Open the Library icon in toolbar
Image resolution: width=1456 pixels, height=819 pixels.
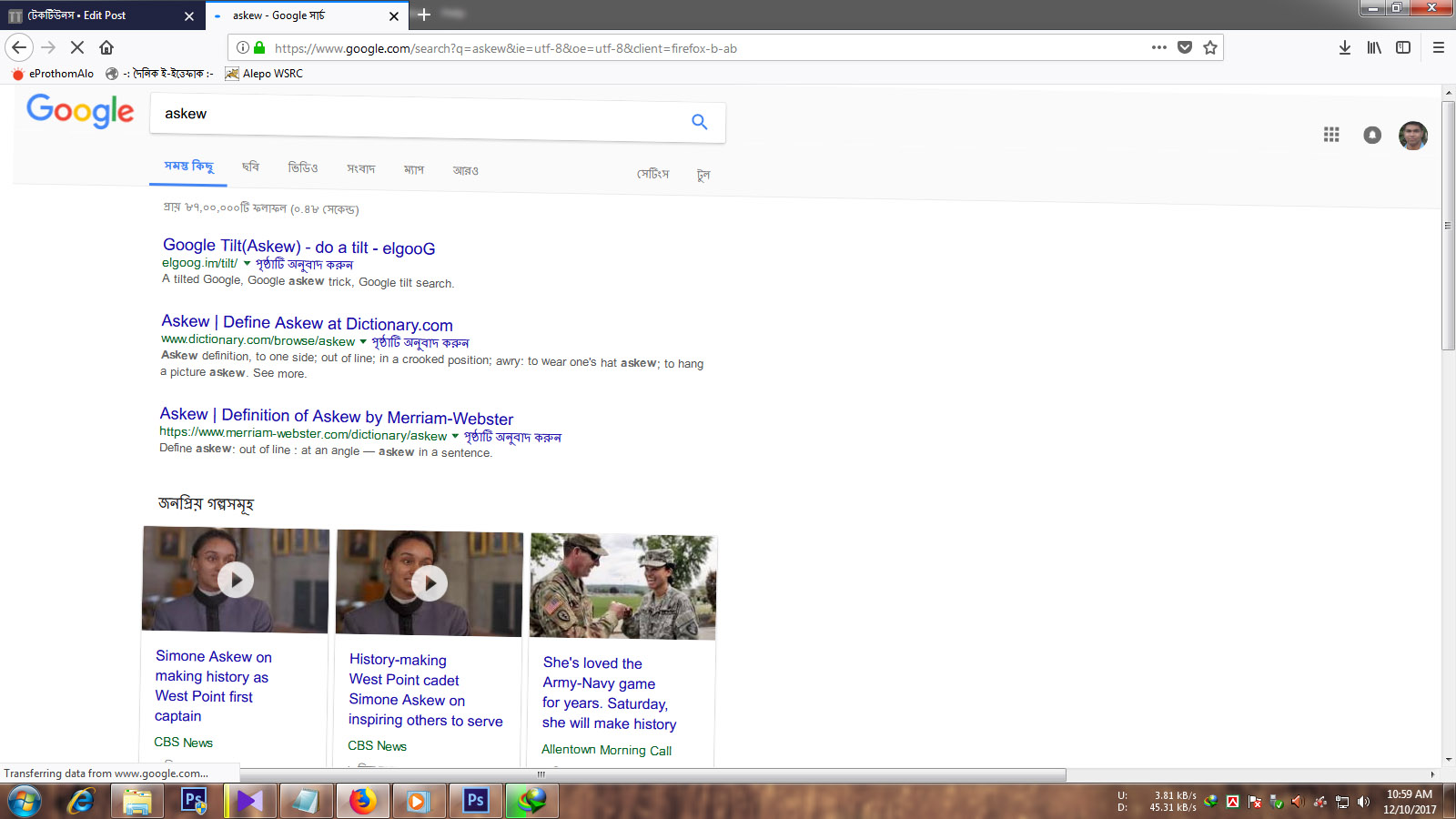pos(1374,47)
